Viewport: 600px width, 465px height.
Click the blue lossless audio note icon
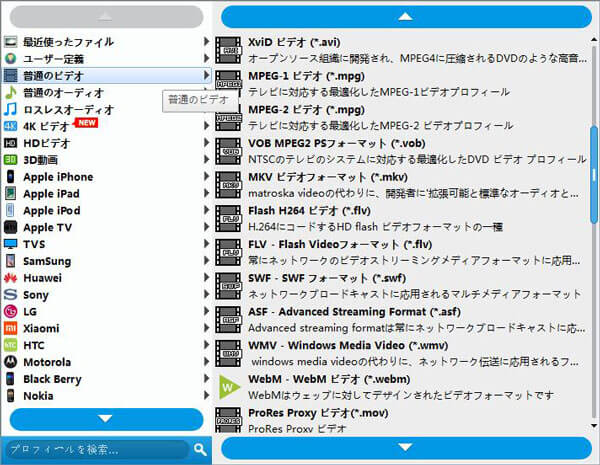click(x=10, y=109)
